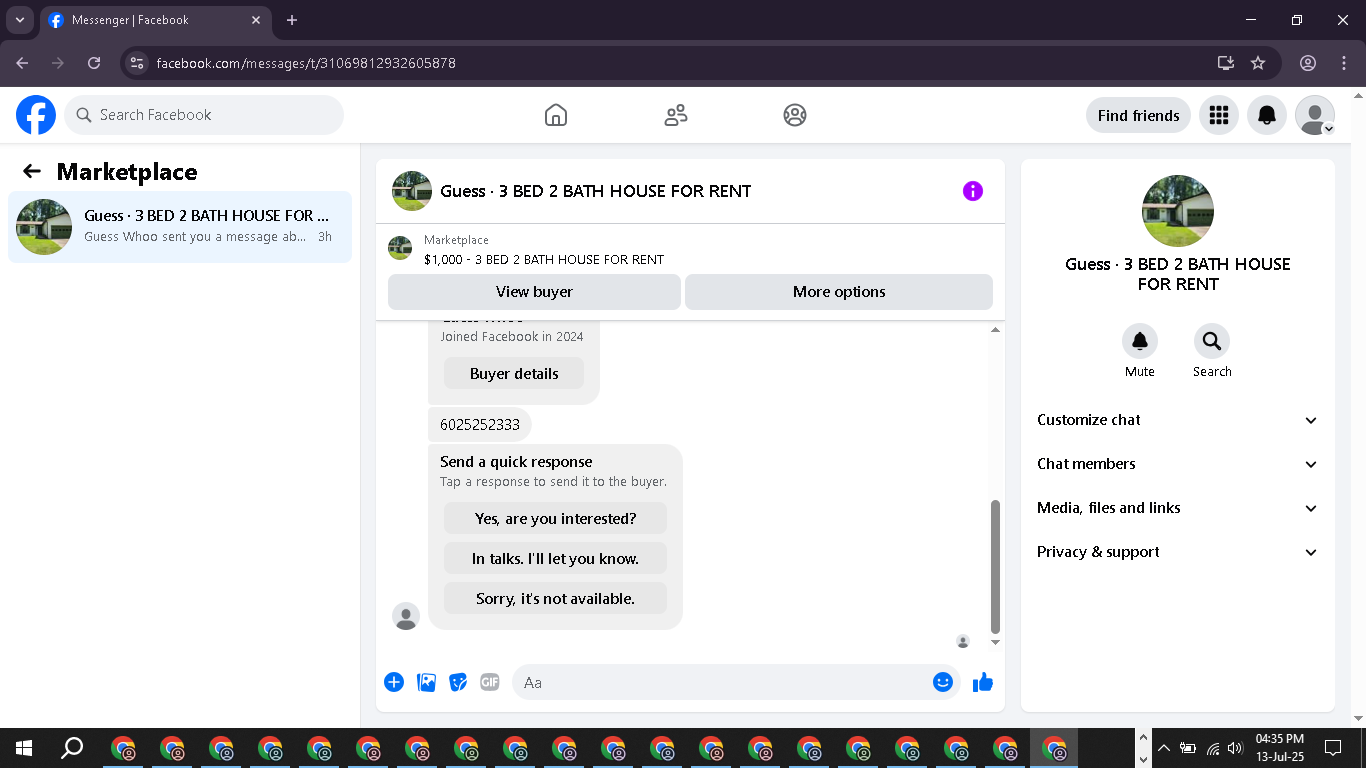Open the Friends icon in top navigation

676,115
